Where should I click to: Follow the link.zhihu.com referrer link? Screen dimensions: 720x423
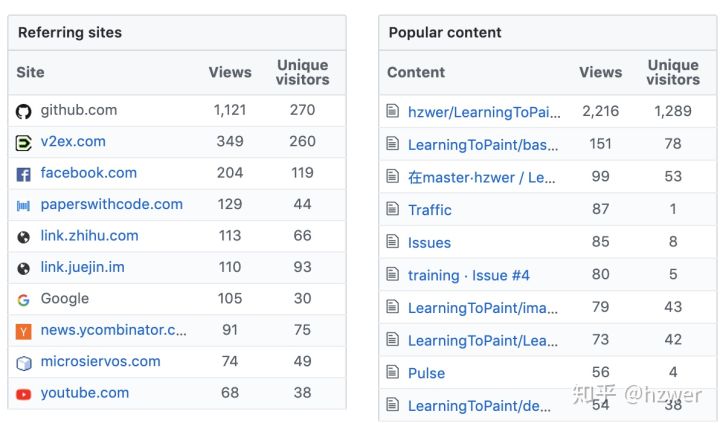click(x=89, y=236)
